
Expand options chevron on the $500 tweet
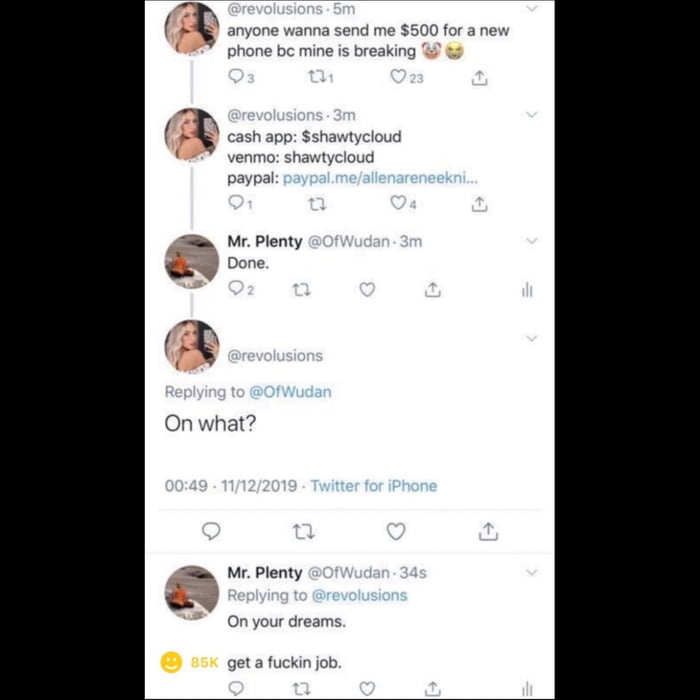pyautogui.click(x=531, y=9)
